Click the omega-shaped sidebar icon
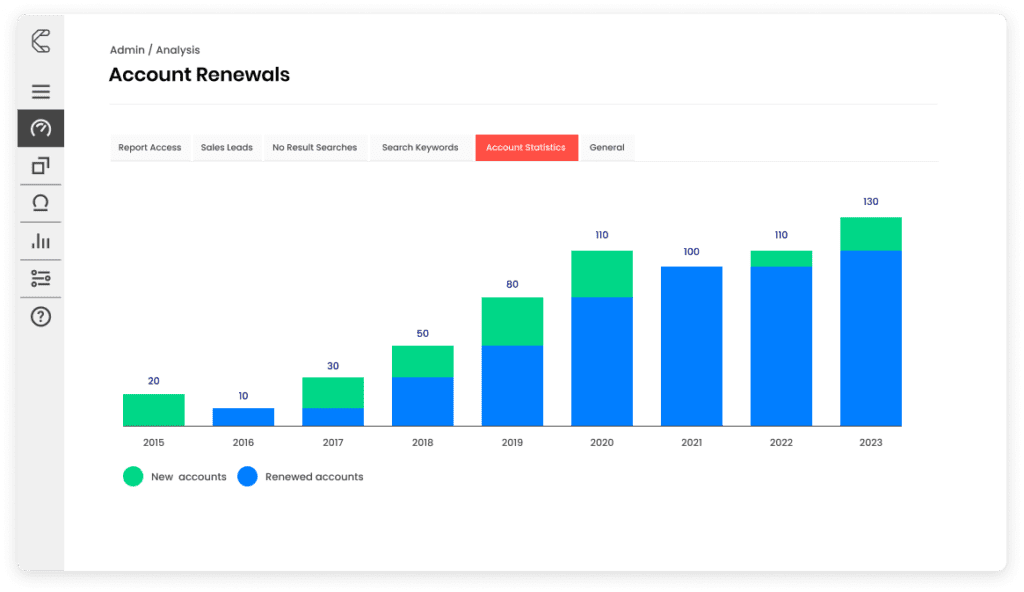The width and height of the screenshot is (1024, 592). click(x=41, y=203)
